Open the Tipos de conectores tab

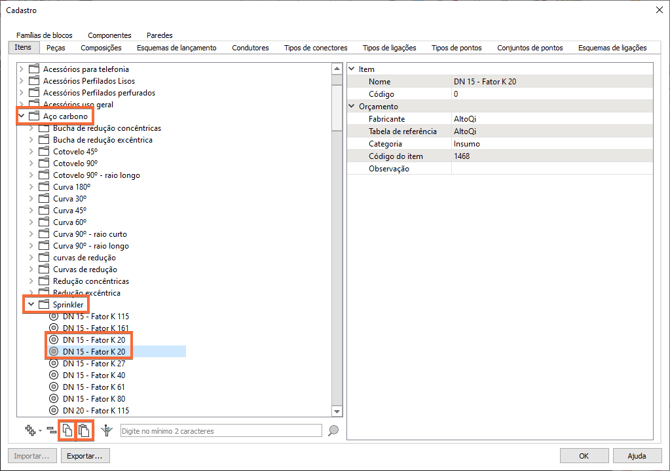[316, 47]
